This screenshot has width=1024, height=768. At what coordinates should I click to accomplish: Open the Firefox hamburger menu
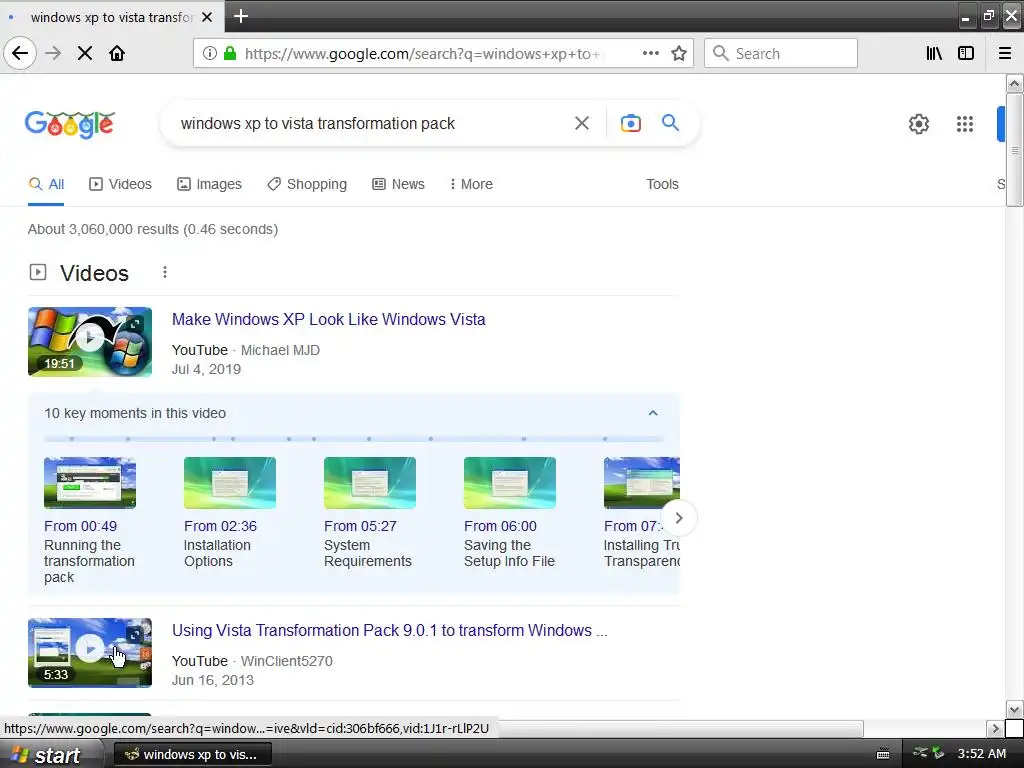click(x=1005, y=53)
